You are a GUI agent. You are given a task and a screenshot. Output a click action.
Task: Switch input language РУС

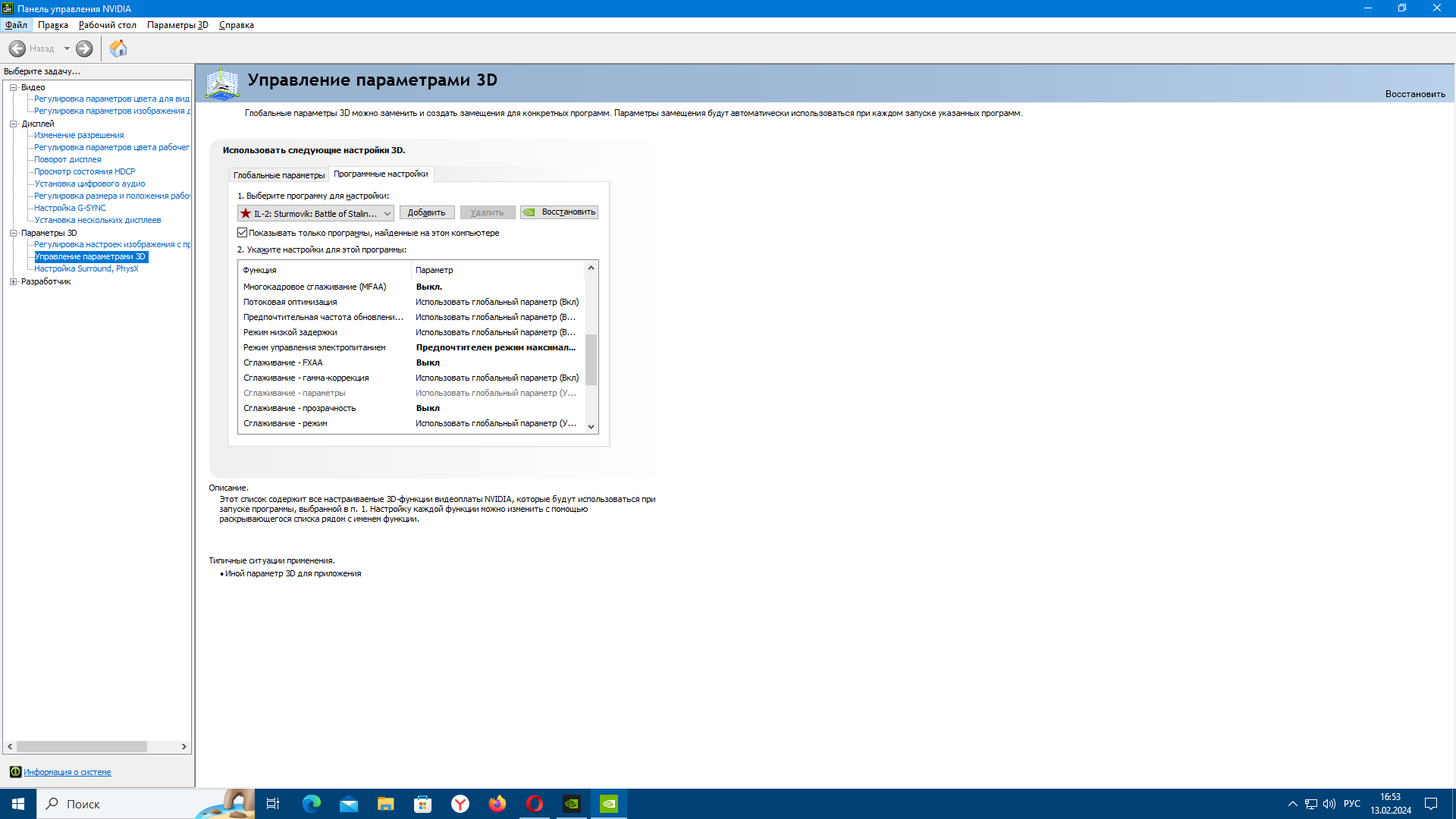pyautogui.click(x=1351, y=804)
